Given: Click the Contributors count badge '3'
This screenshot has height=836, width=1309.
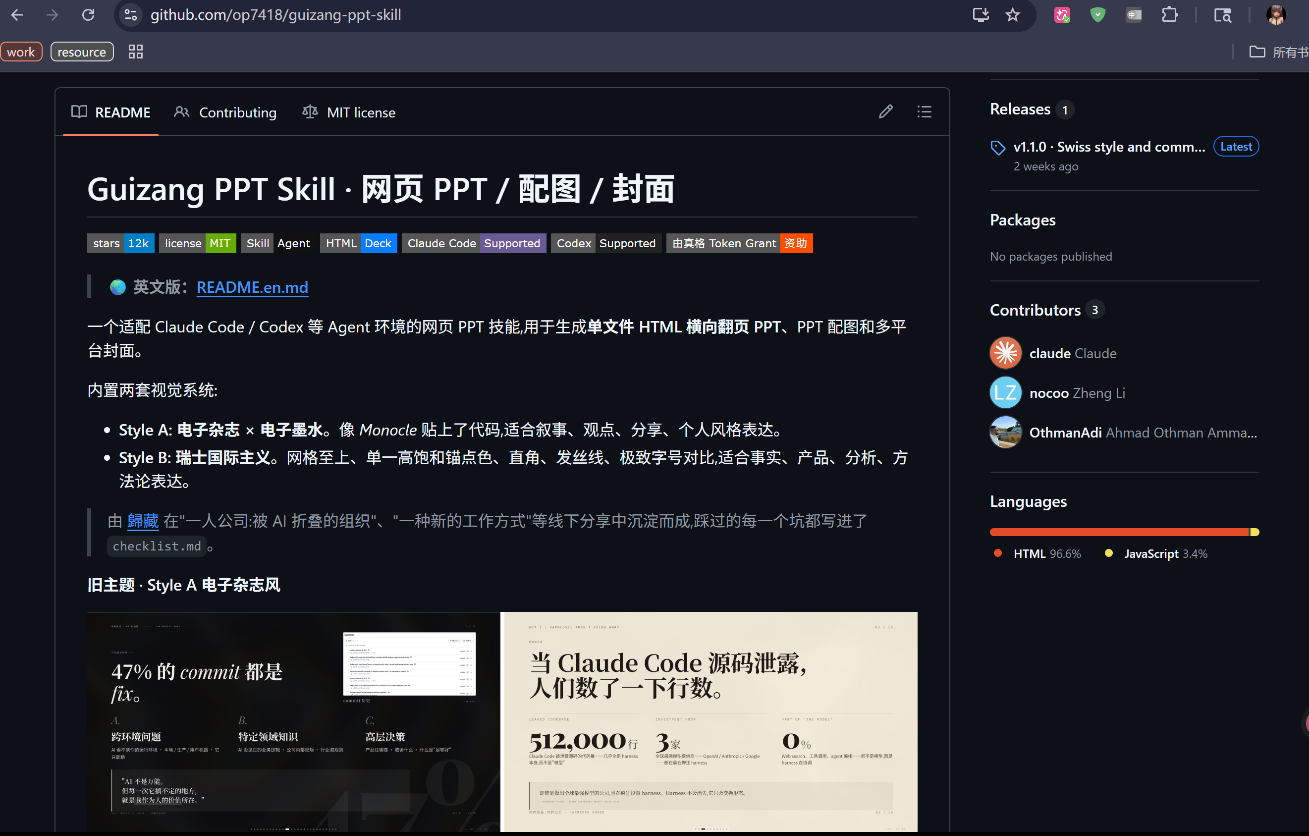Looking at the screenshot, I should point(1095,310).
